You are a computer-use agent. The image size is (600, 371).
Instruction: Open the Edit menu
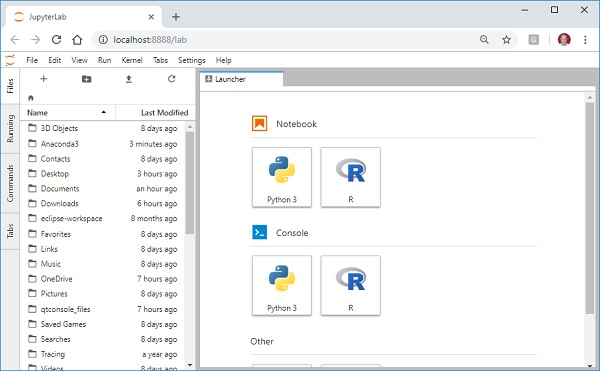pos(54,60)
